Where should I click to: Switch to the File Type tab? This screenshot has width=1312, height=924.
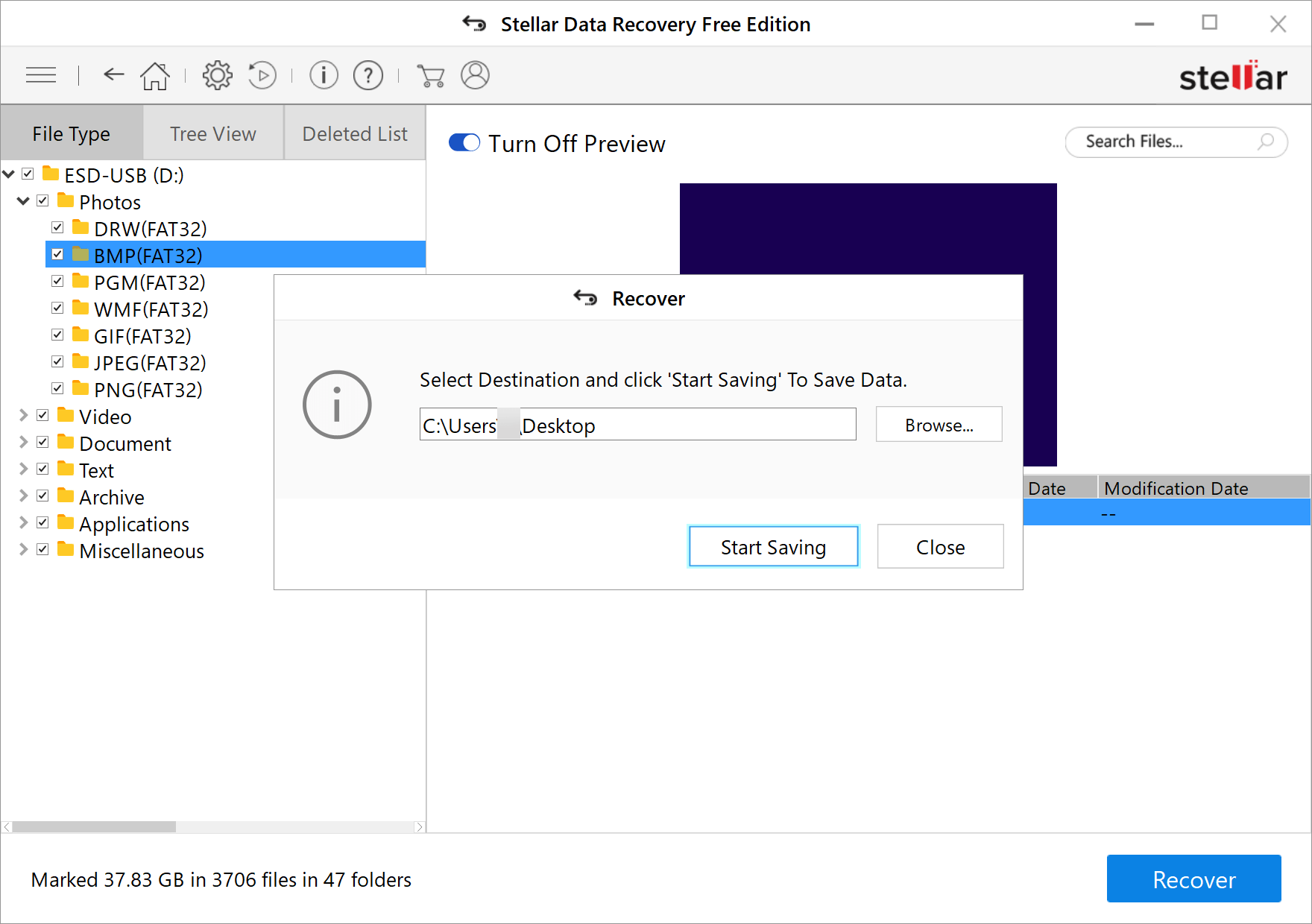72,133
